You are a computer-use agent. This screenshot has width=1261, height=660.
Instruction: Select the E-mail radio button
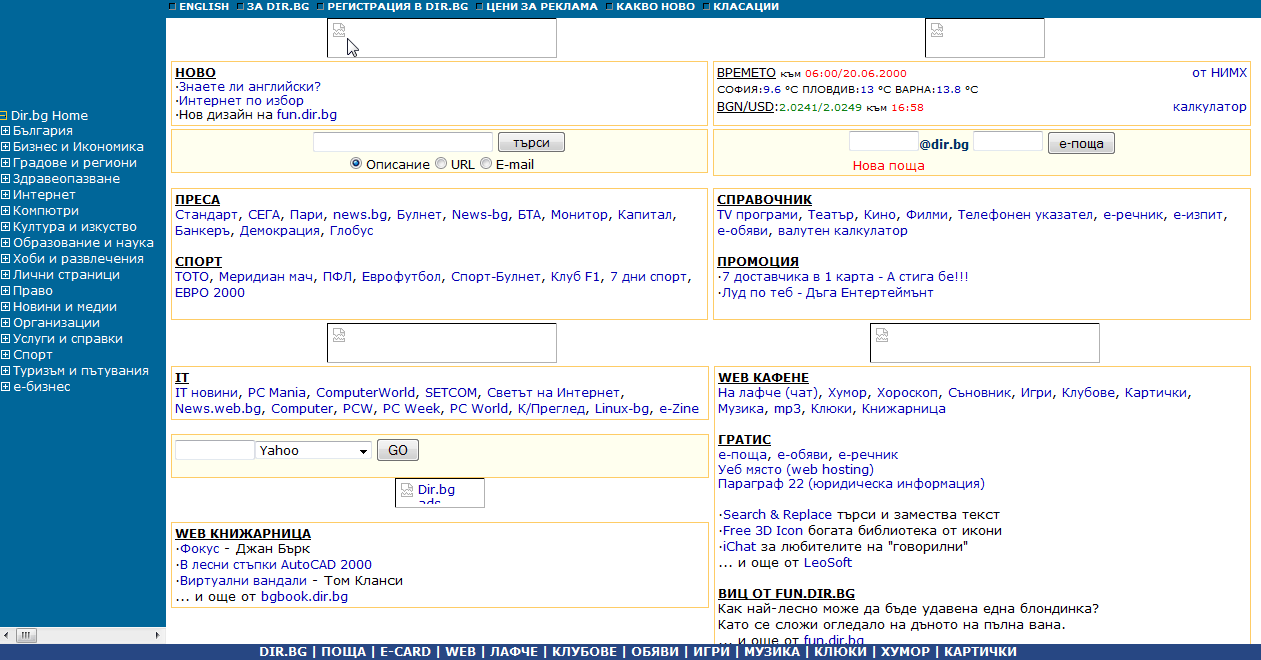[x=486, y=164]
